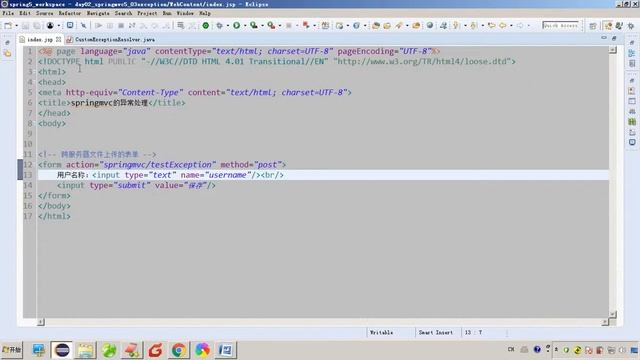Expand the Debug dropdown arrow
Screen dimensions: 640x360
tap(228, 26)
